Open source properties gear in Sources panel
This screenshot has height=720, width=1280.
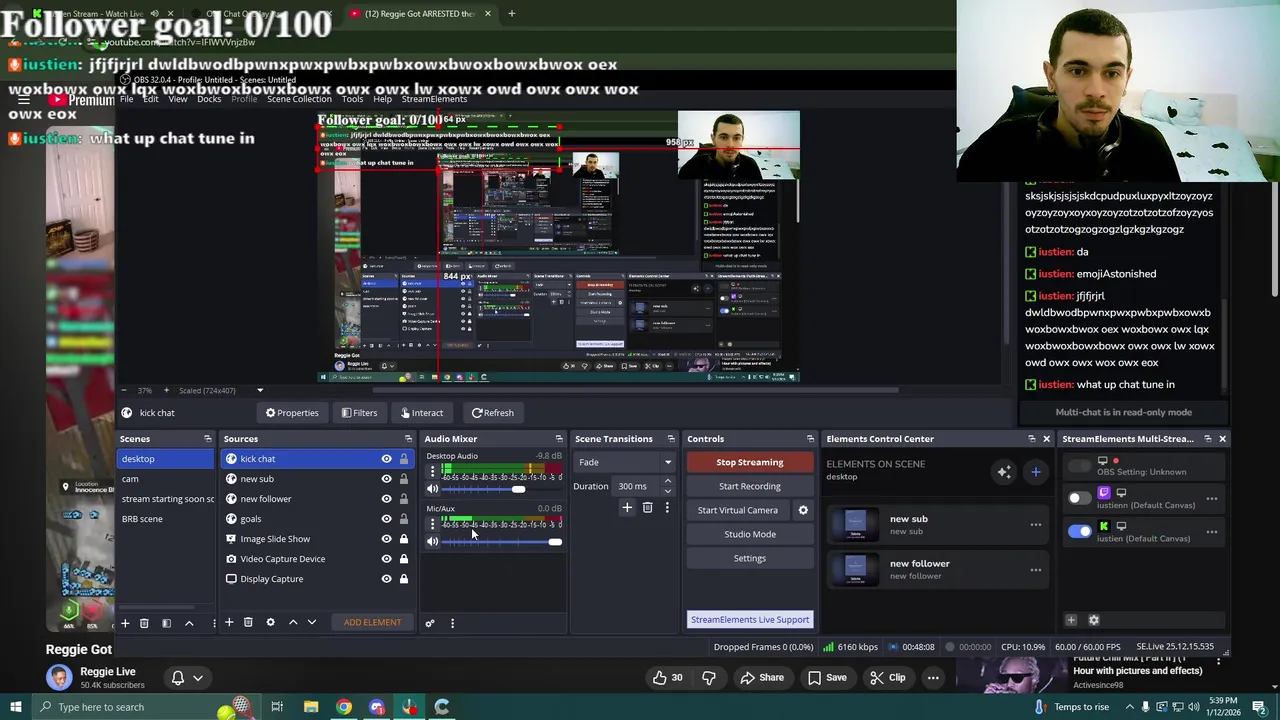270,622
